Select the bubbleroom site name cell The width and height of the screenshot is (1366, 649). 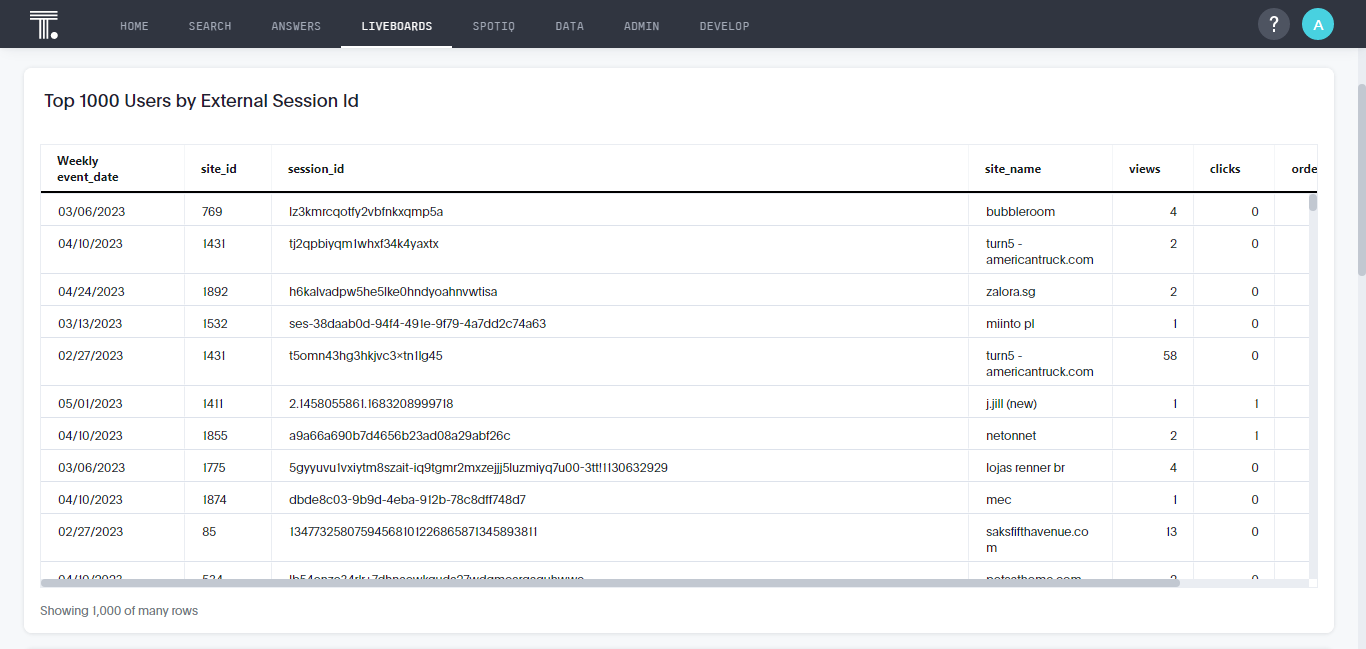1020,212
